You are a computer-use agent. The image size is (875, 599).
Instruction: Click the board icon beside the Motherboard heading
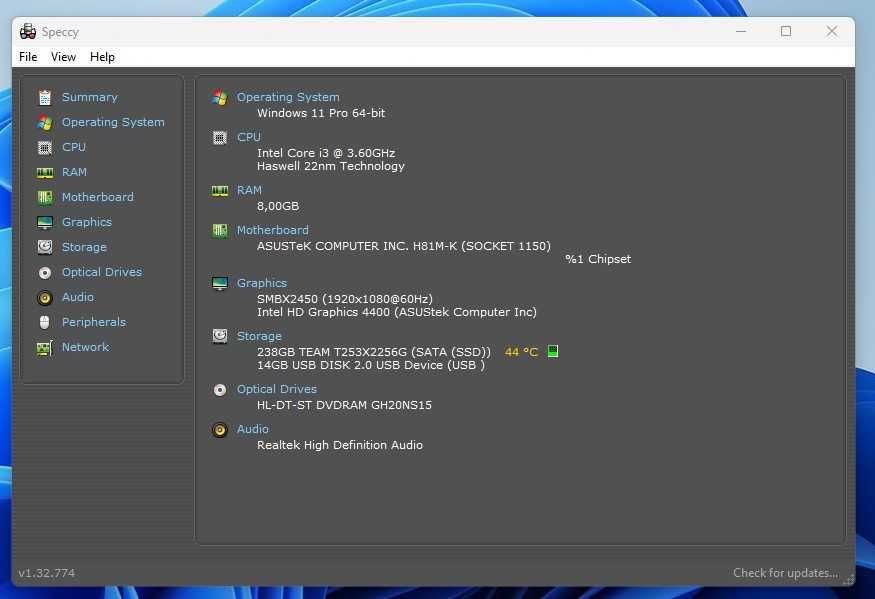(220, 231)
